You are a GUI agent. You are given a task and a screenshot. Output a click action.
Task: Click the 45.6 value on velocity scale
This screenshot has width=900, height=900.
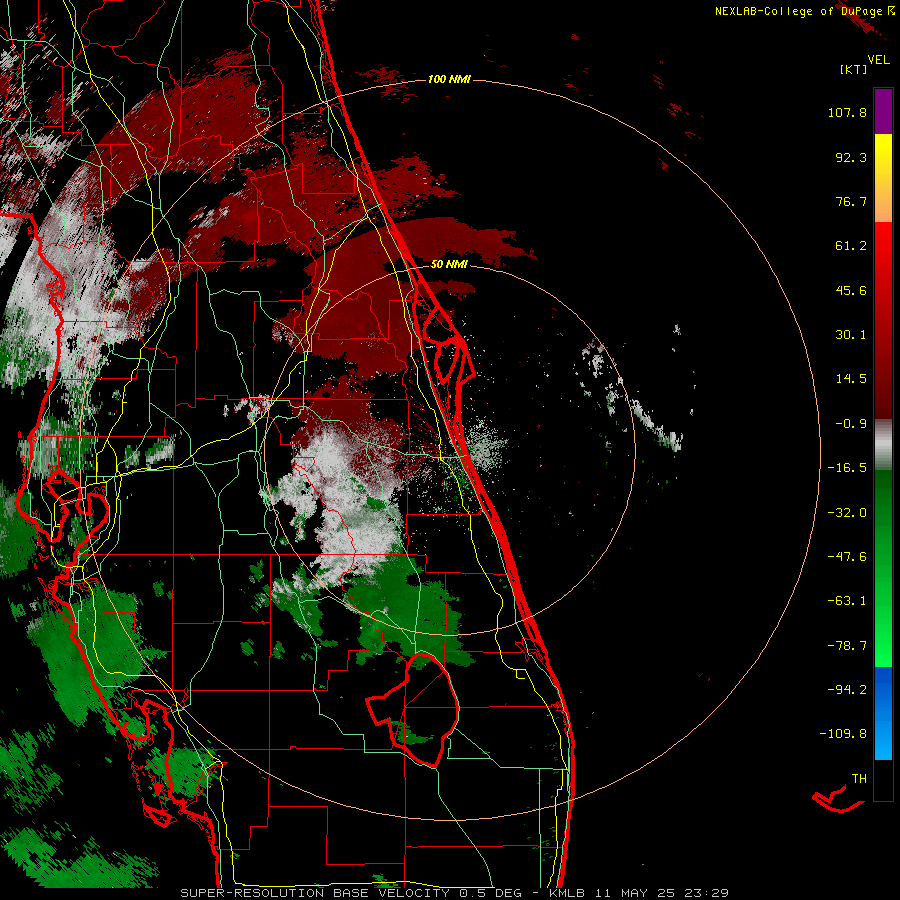pyautogui.click(x=851, y=290)
